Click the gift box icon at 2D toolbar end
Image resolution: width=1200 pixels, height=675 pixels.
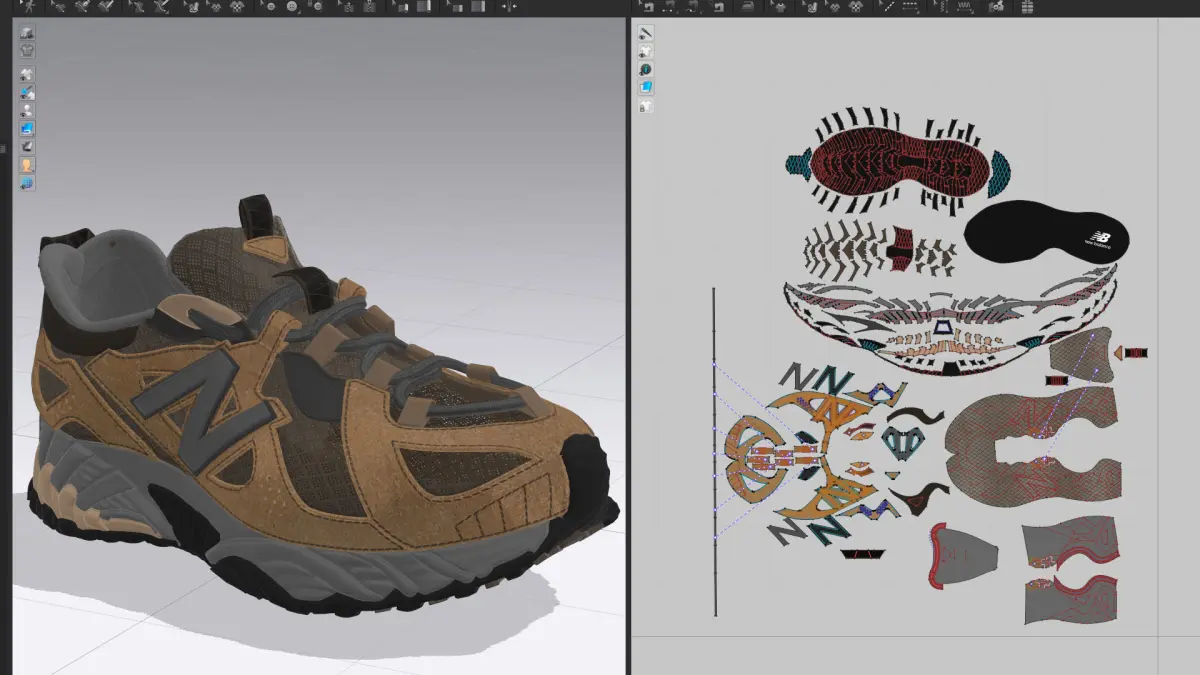coord(1027,6)
